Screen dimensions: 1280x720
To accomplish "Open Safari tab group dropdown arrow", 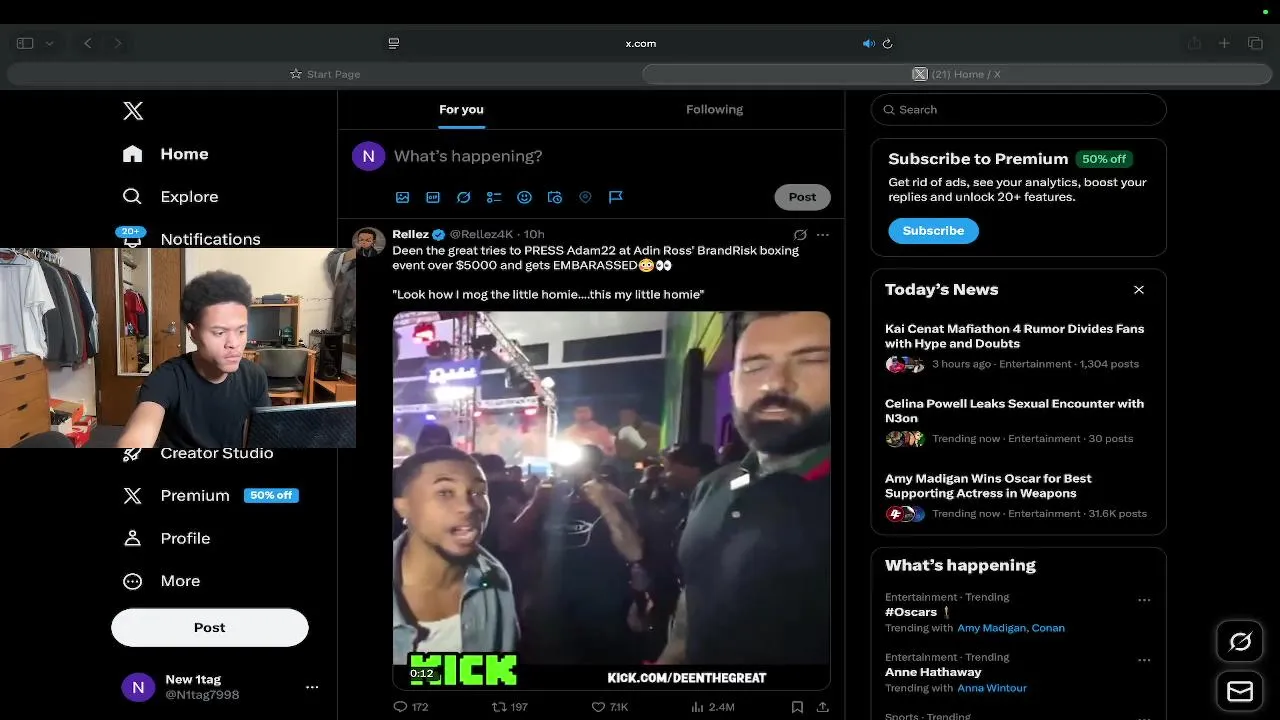I will click(x=49, y=43).
